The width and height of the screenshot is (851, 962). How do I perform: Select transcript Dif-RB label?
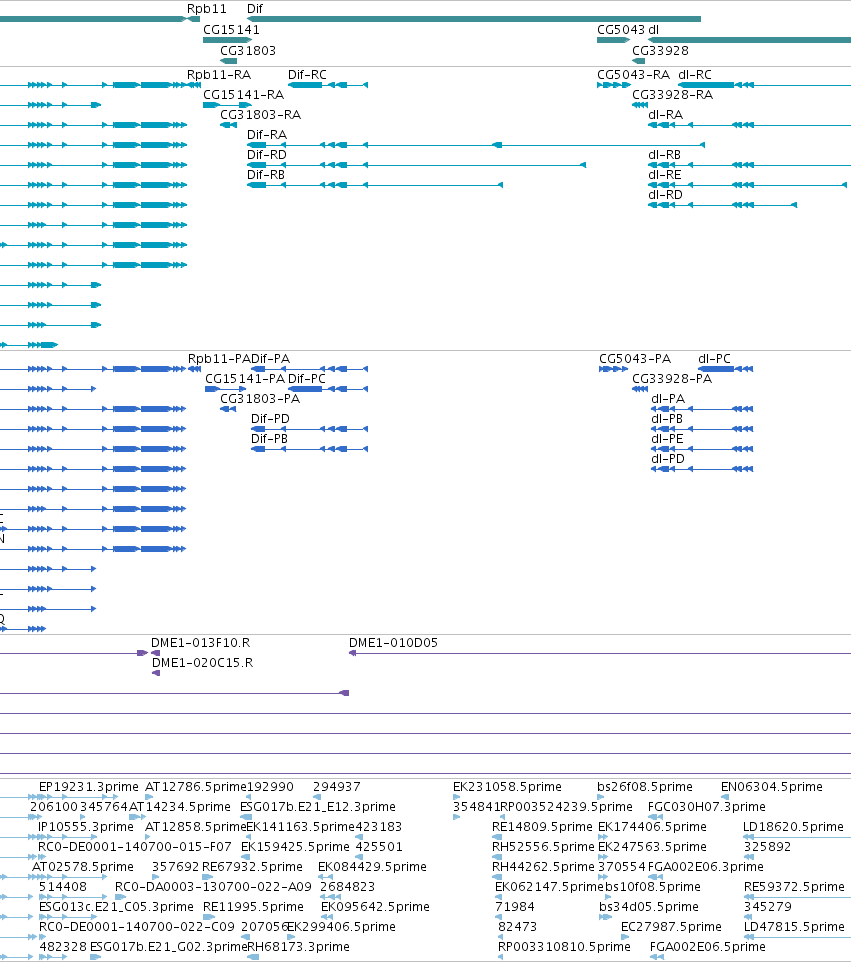pyautogui.click(x=266, y=174)
